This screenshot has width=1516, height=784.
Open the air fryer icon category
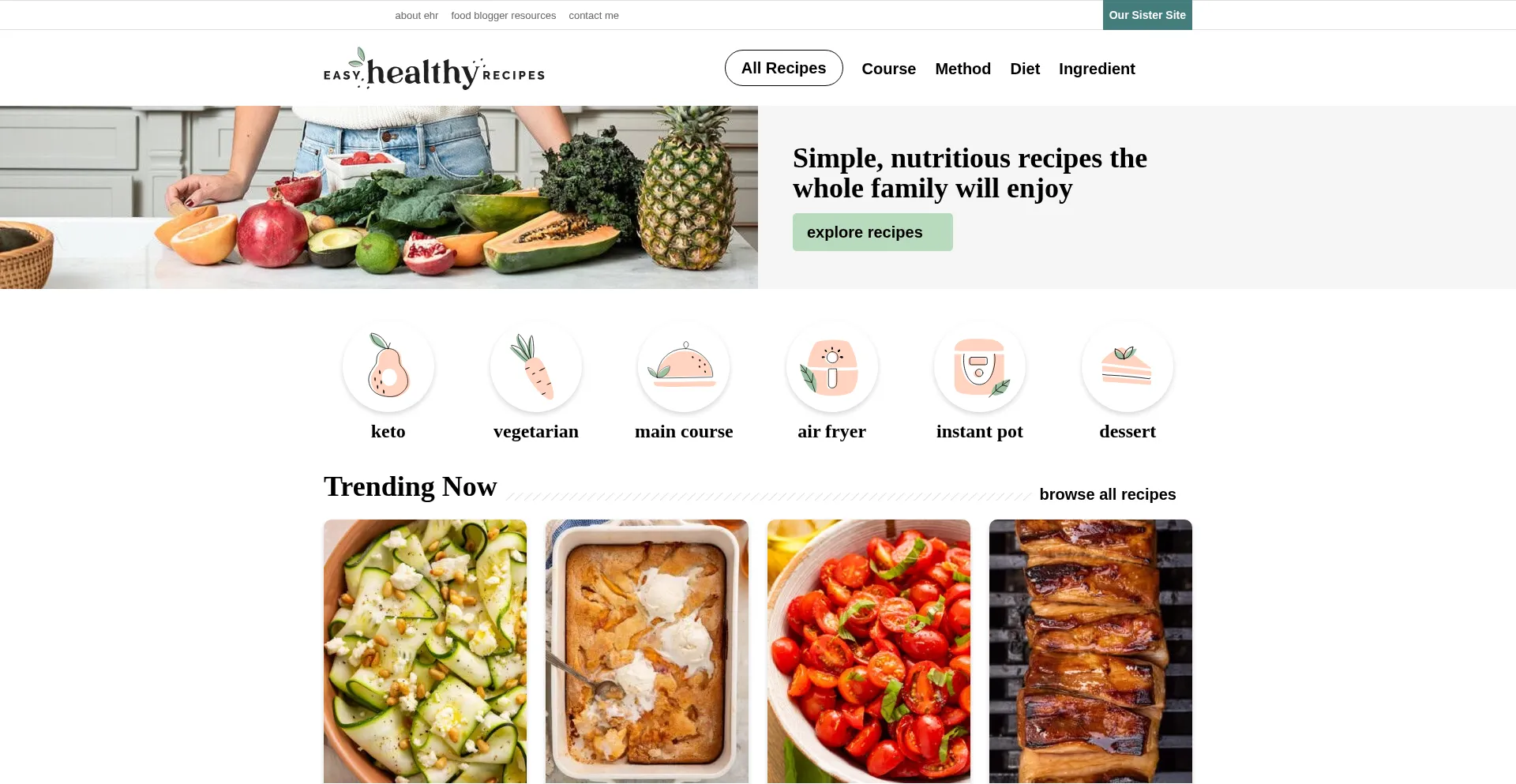point(831,366)
